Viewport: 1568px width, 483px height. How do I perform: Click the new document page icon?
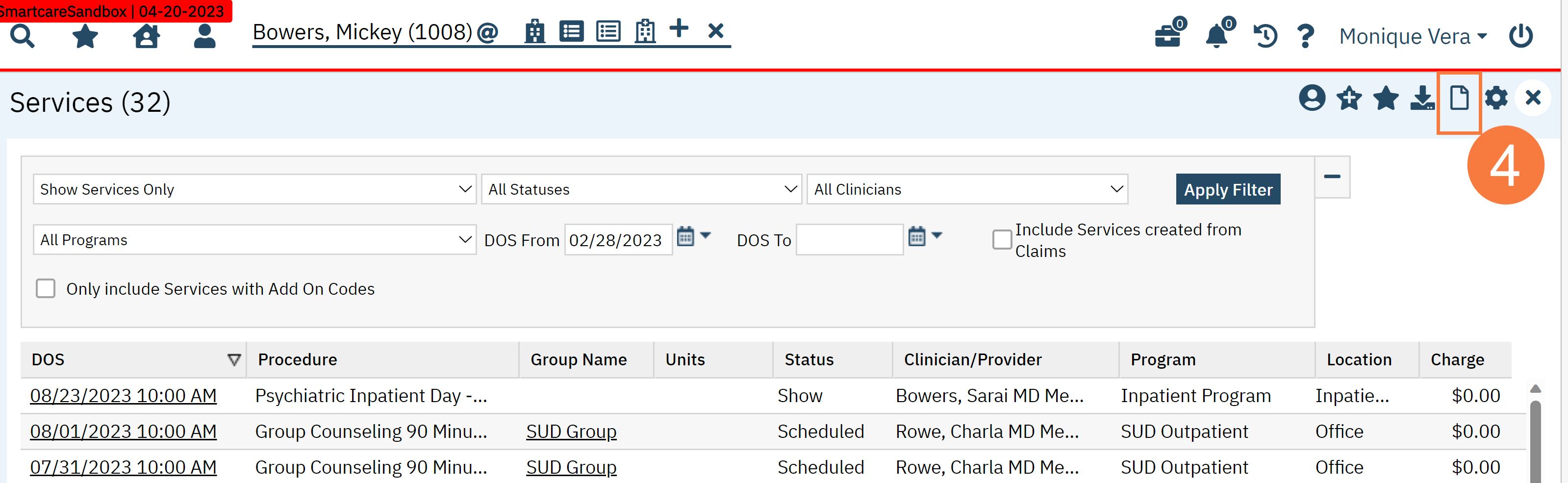(1459, 98)
